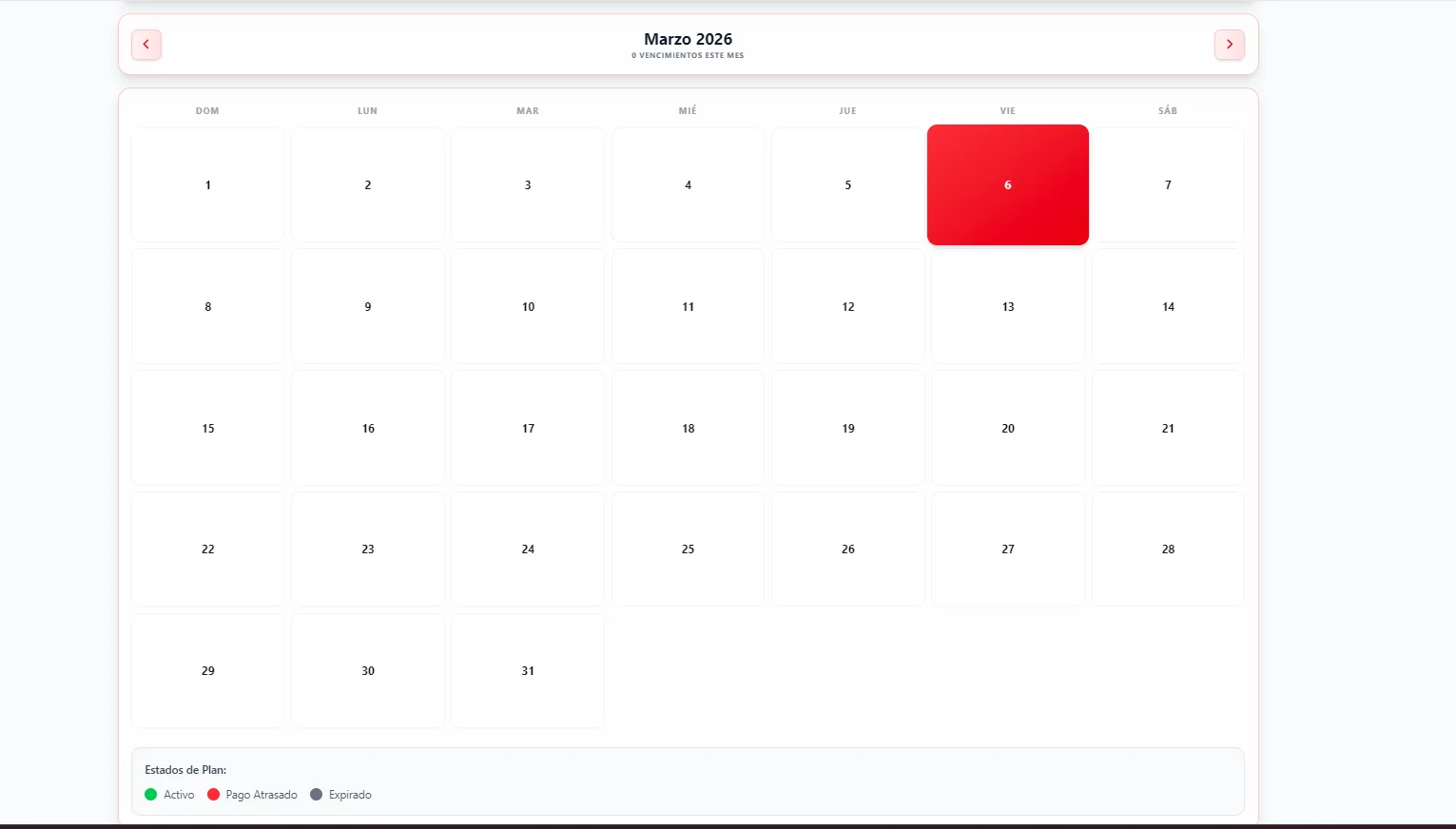The image size is (1456, 829).
Task: Click the Estados de Plan legend title
Action: 185,769
